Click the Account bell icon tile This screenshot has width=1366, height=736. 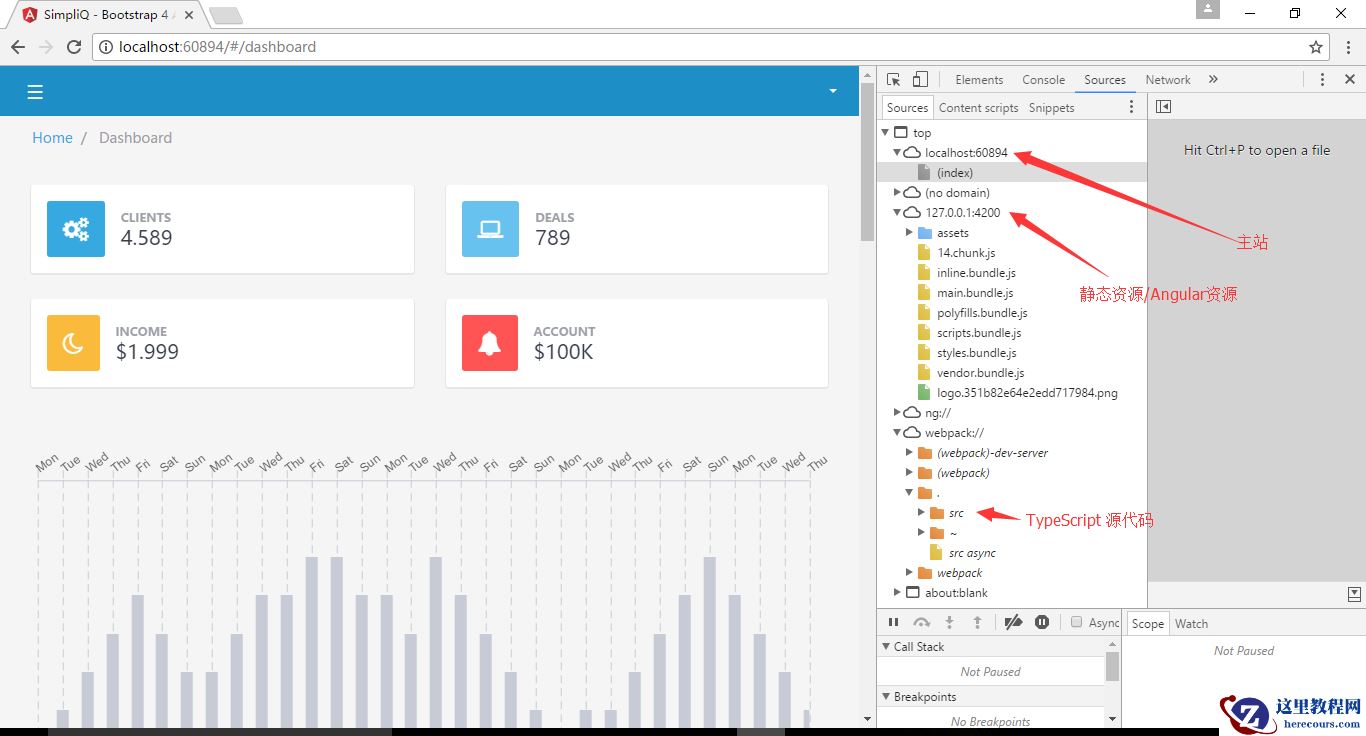pyautogui.click(x=490, y=343)
